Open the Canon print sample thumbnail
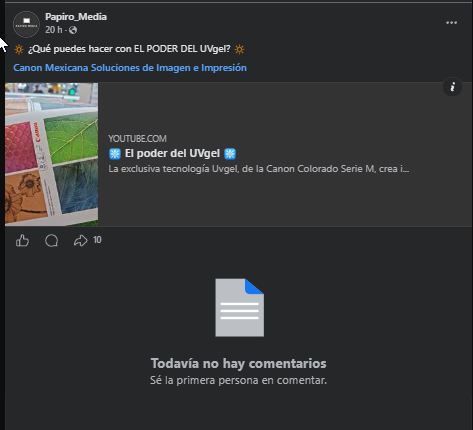 (52, 154)
